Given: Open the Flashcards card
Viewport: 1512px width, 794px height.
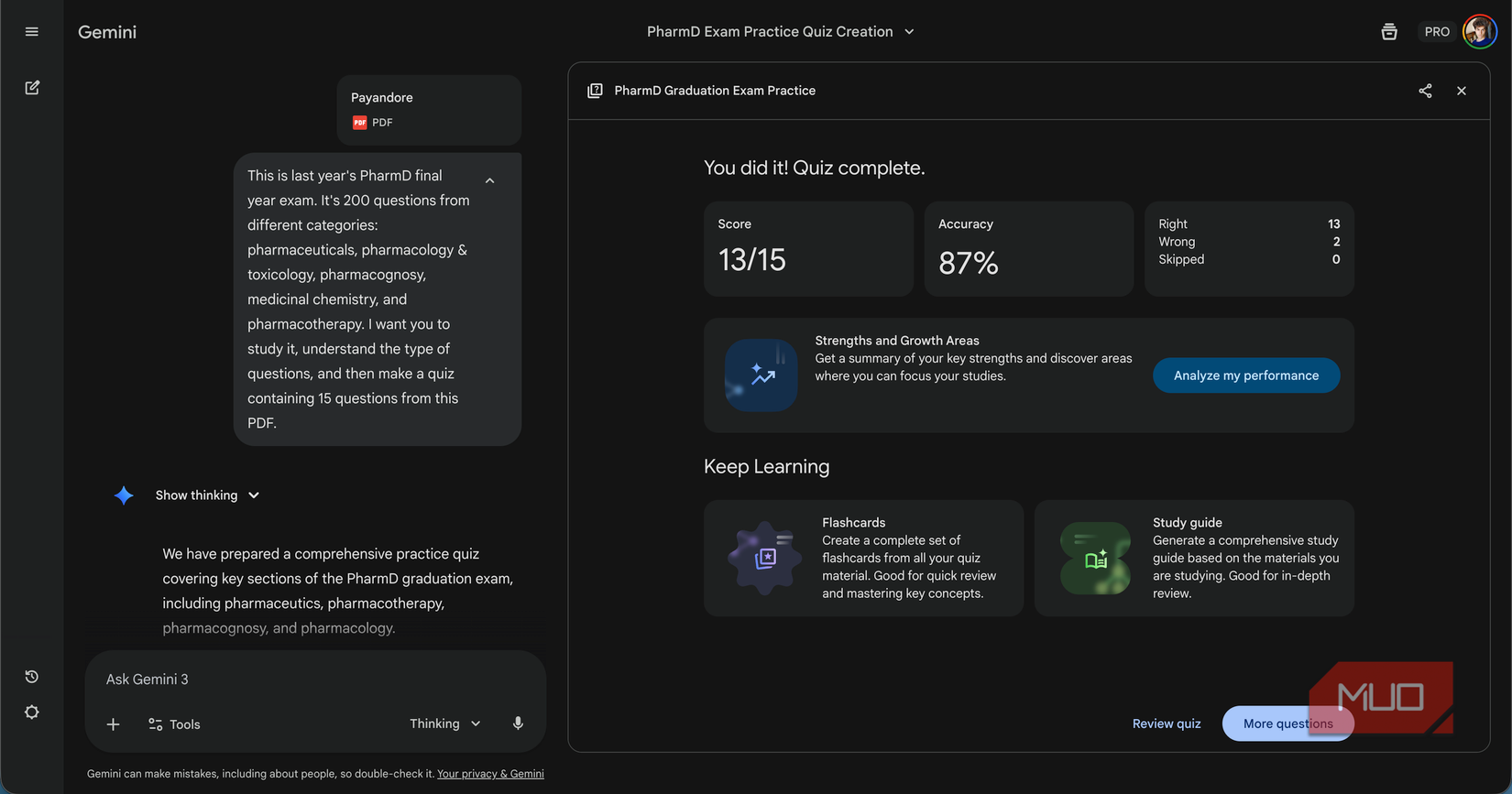Looking at the screenshot, I should coord(863,558).
